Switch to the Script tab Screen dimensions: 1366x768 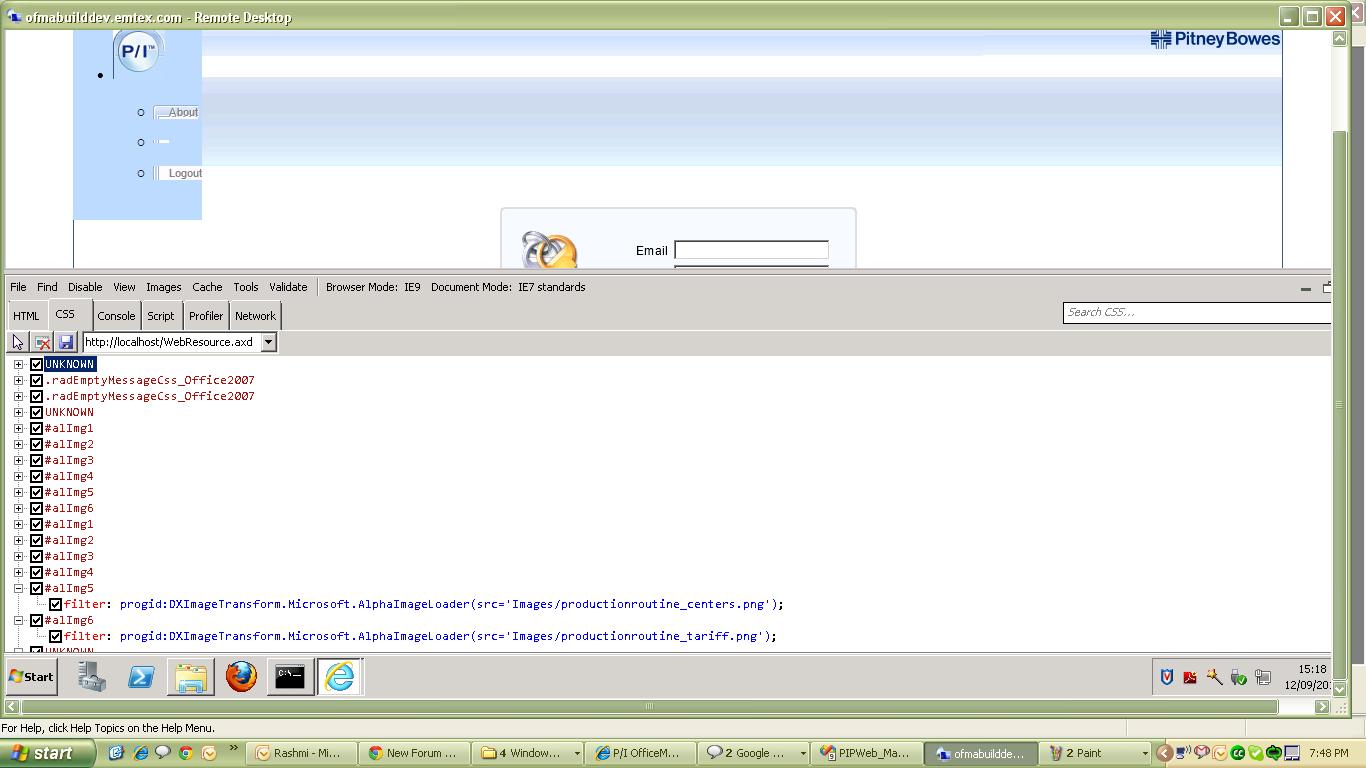(161, 316)
